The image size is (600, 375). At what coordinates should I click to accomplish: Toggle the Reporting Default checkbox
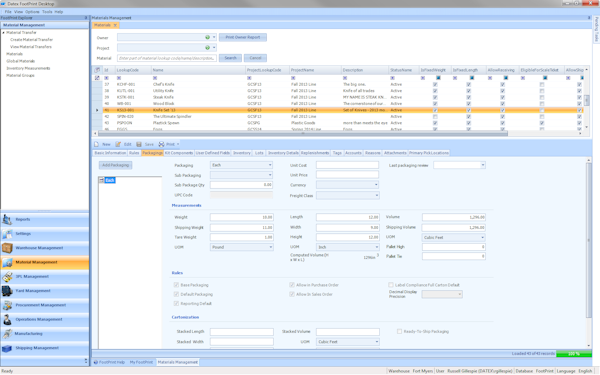click(176, 303)
